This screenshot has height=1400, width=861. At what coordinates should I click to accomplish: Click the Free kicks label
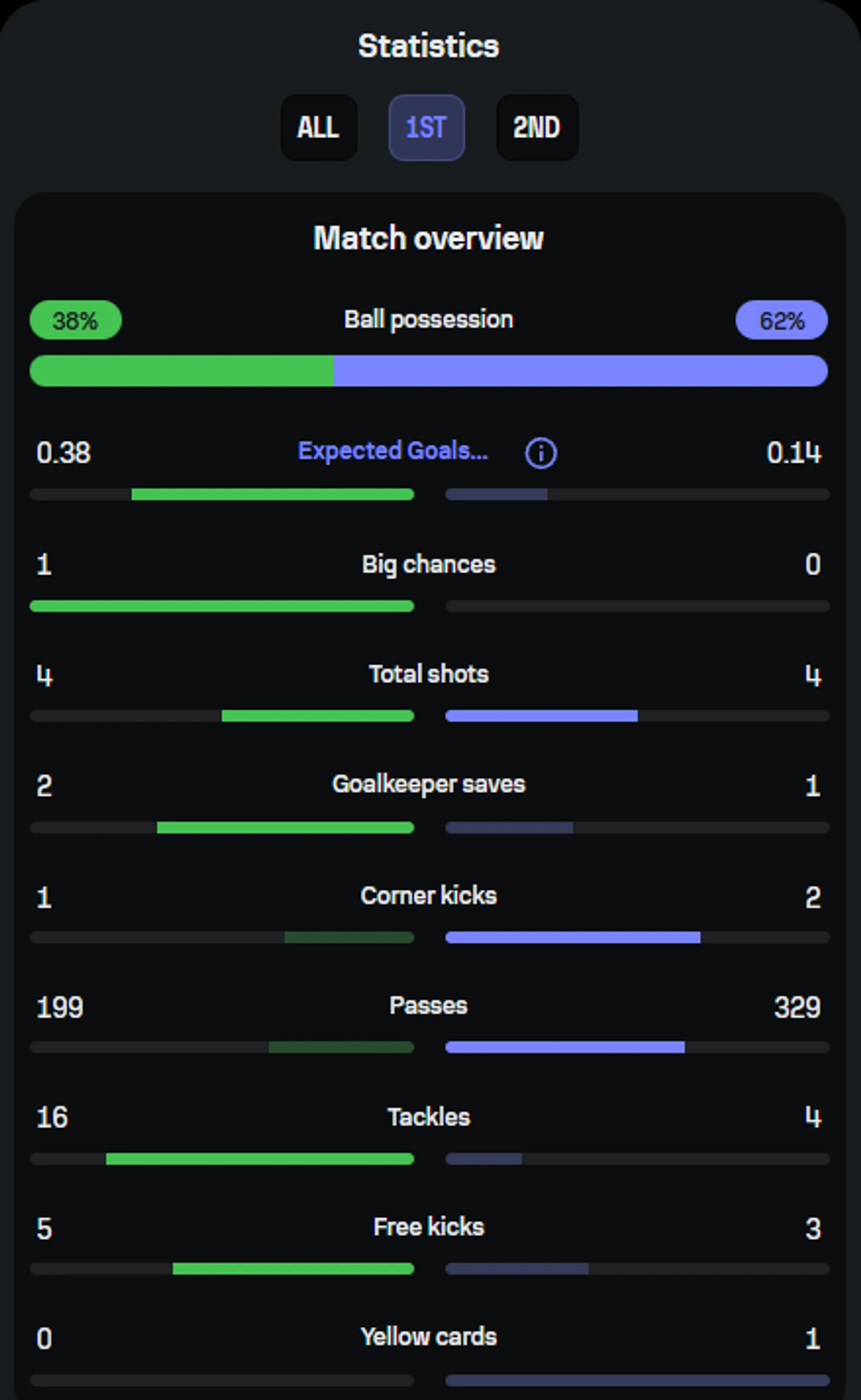pos(429,1227)
